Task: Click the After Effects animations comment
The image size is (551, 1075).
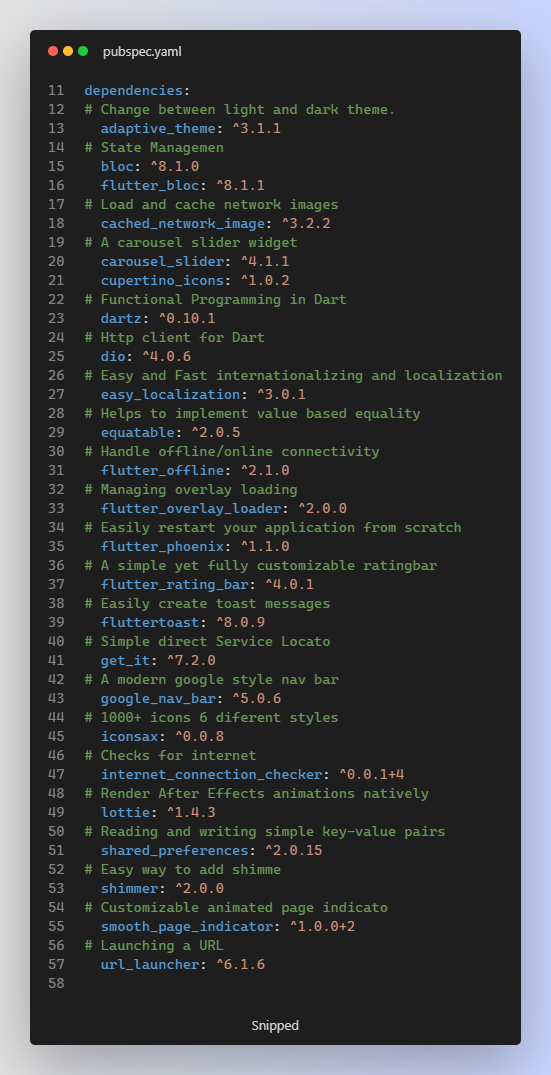Action: pyautogui.click(x=256, y=794)
